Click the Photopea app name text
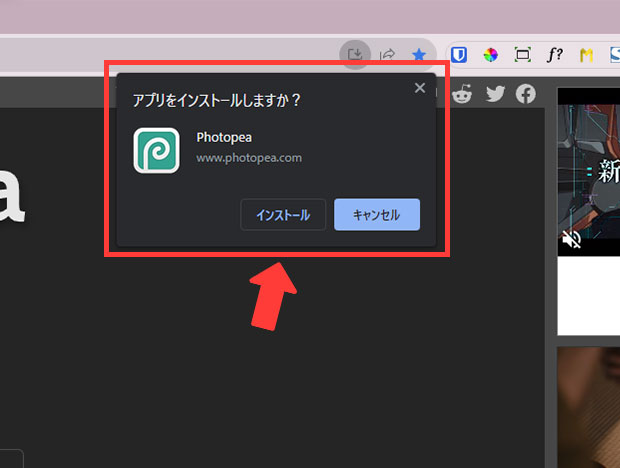Viewport: 620px width, 468px height. pyautogui.click(x=224, y=137)
